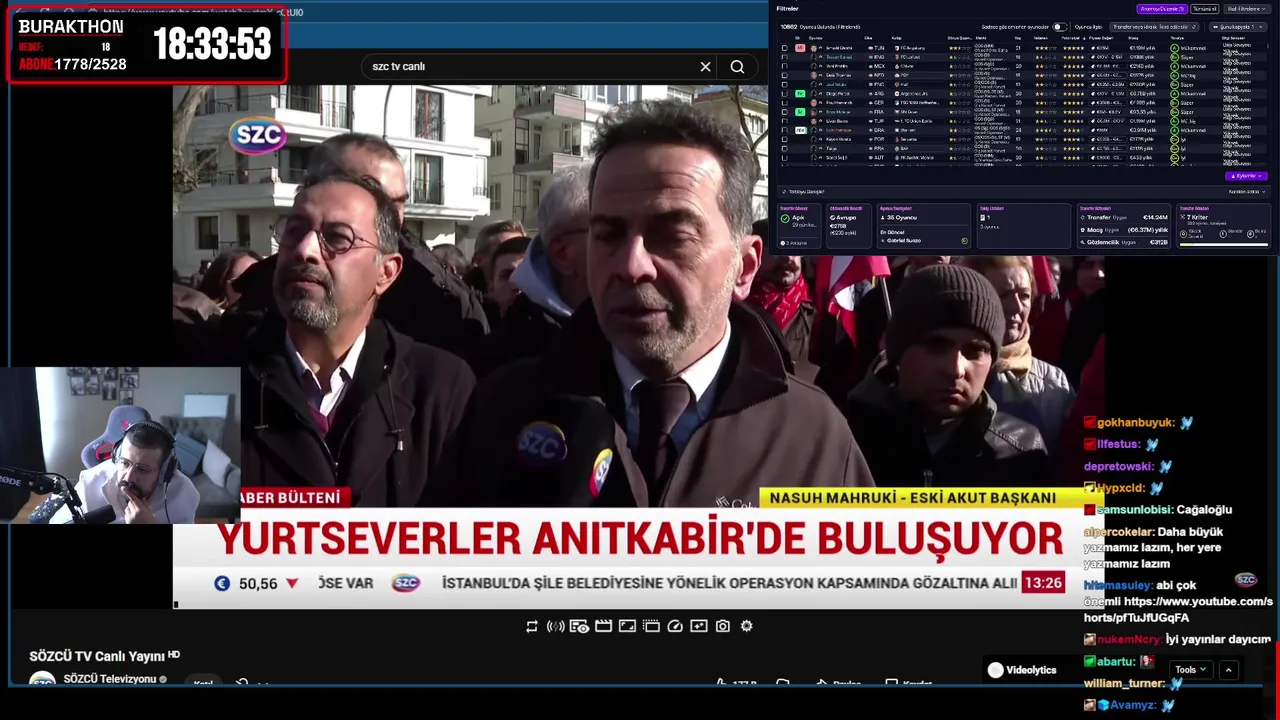Click the green recommendation circle on the TUN row

coord(1174,48)
